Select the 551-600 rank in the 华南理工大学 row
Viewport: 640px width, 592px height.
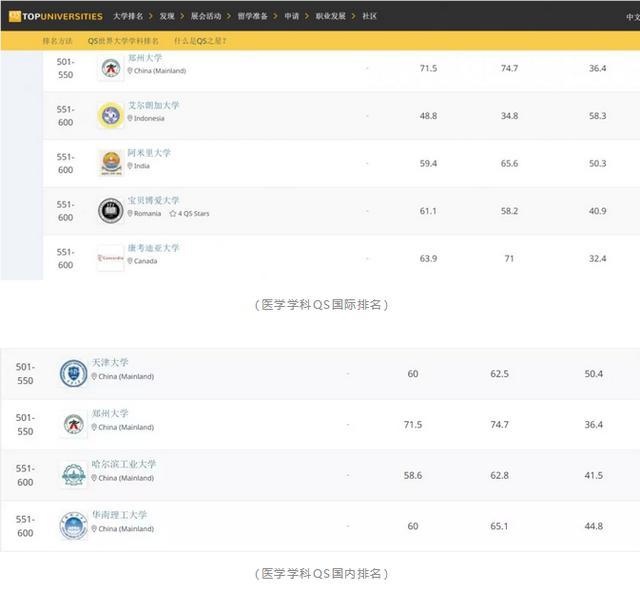pyautogui.click(x=25, y=526)
